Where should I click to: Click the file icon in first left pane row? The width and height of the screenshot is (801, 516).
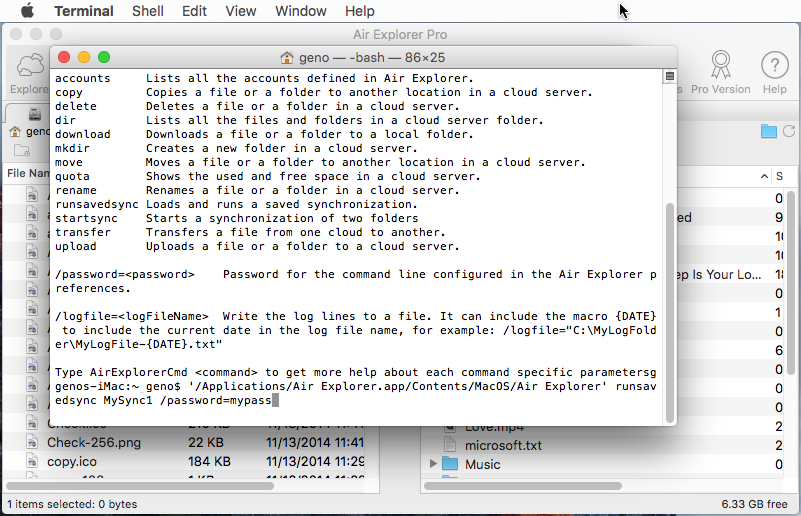[x=32, y=195]
